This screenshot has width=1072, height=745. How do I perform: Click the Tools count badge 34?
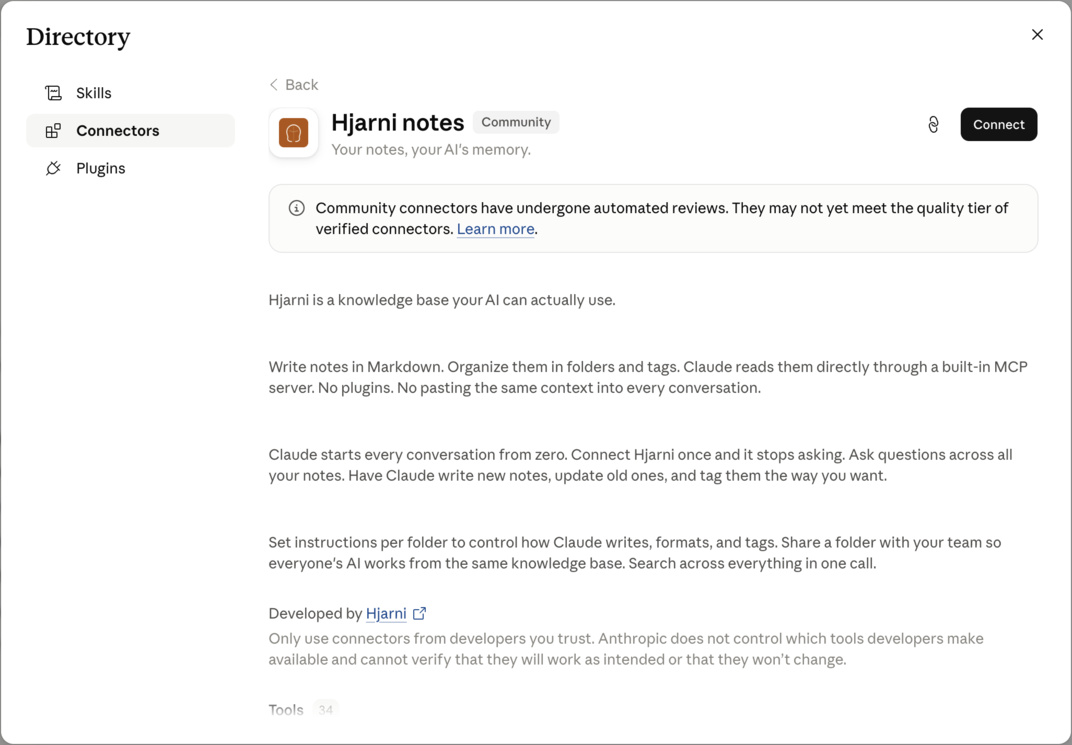(x=325, y=709)
